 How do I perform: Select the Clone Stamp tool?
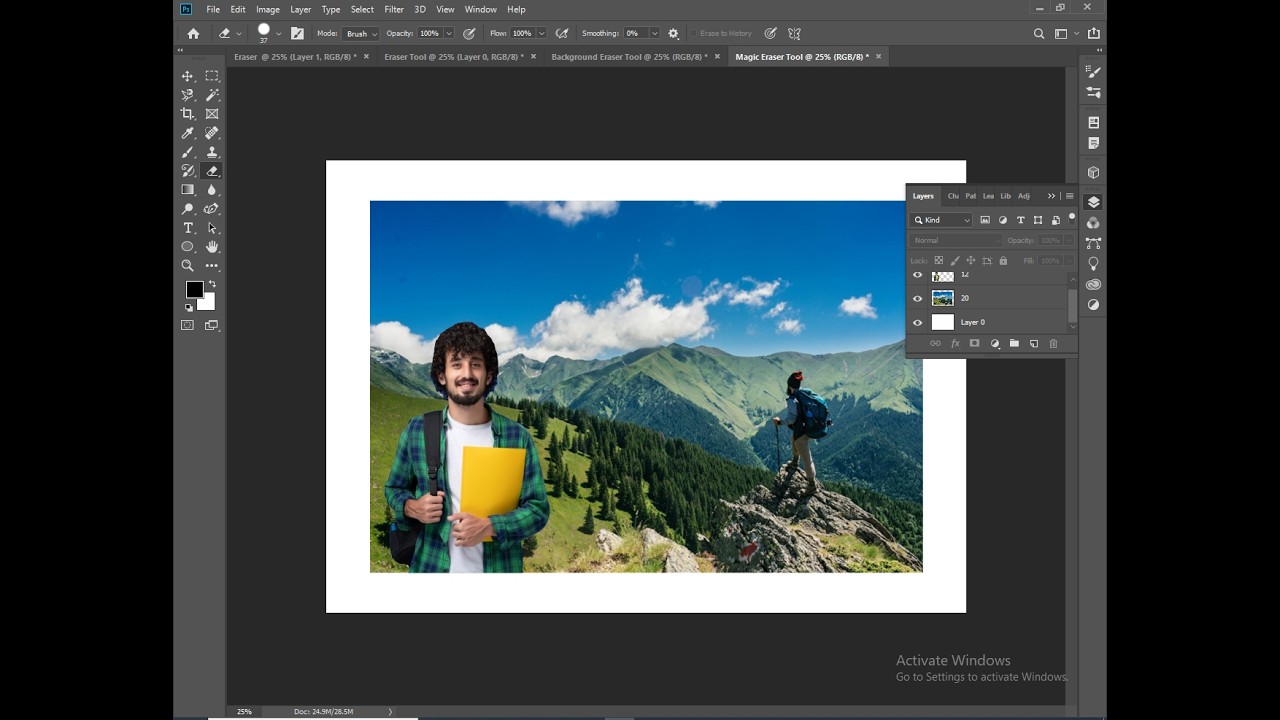click(212, 152)
